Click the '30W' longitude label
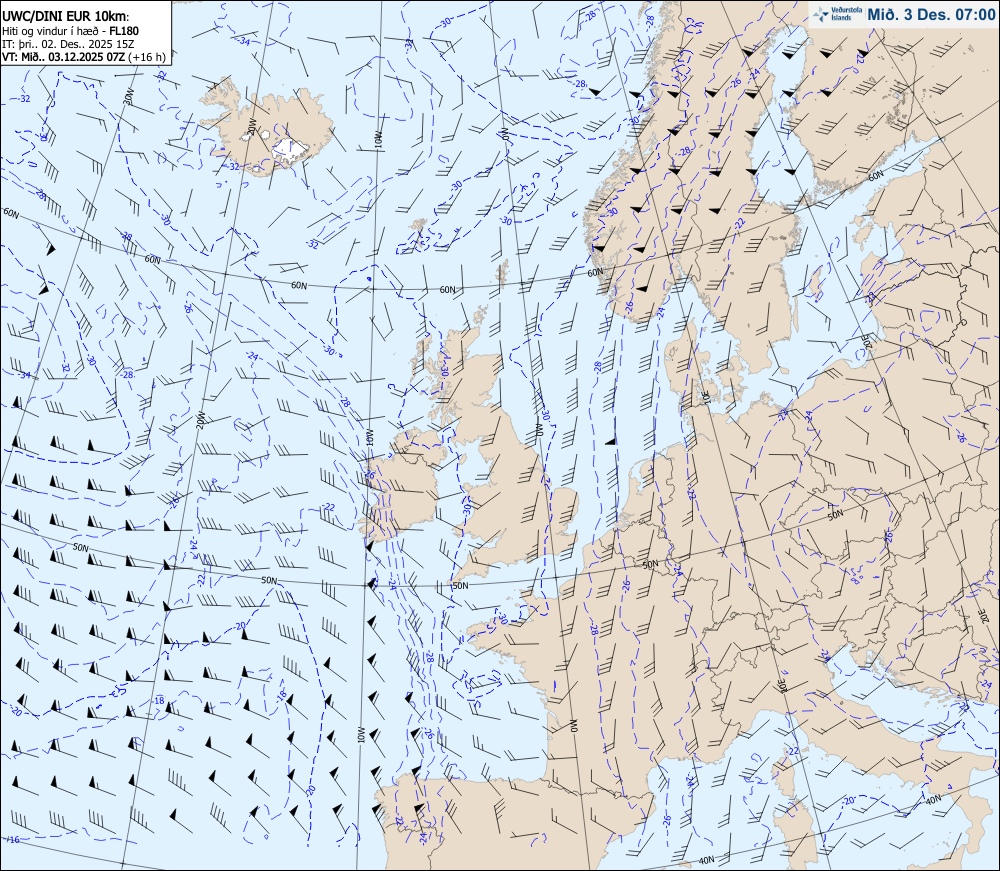 129,96
